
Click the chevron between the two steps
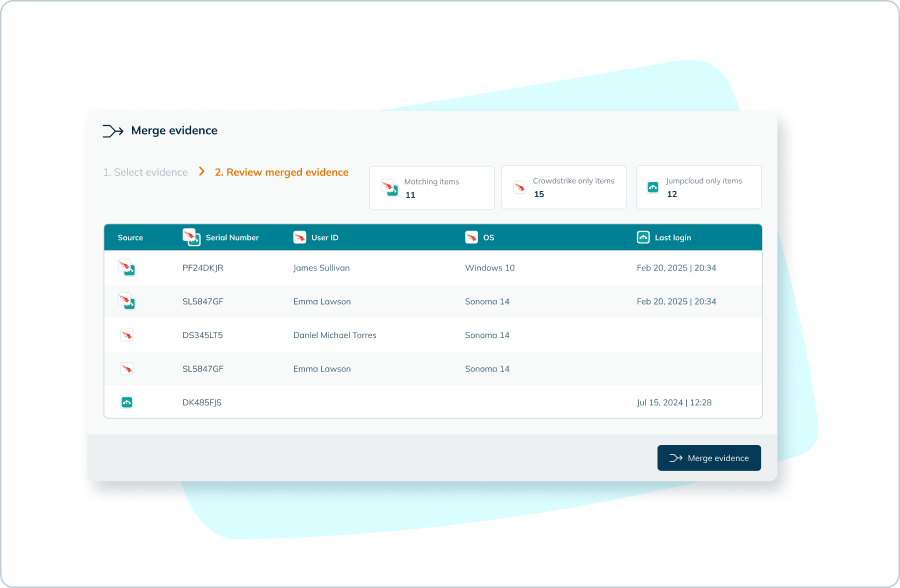point(201,172)
